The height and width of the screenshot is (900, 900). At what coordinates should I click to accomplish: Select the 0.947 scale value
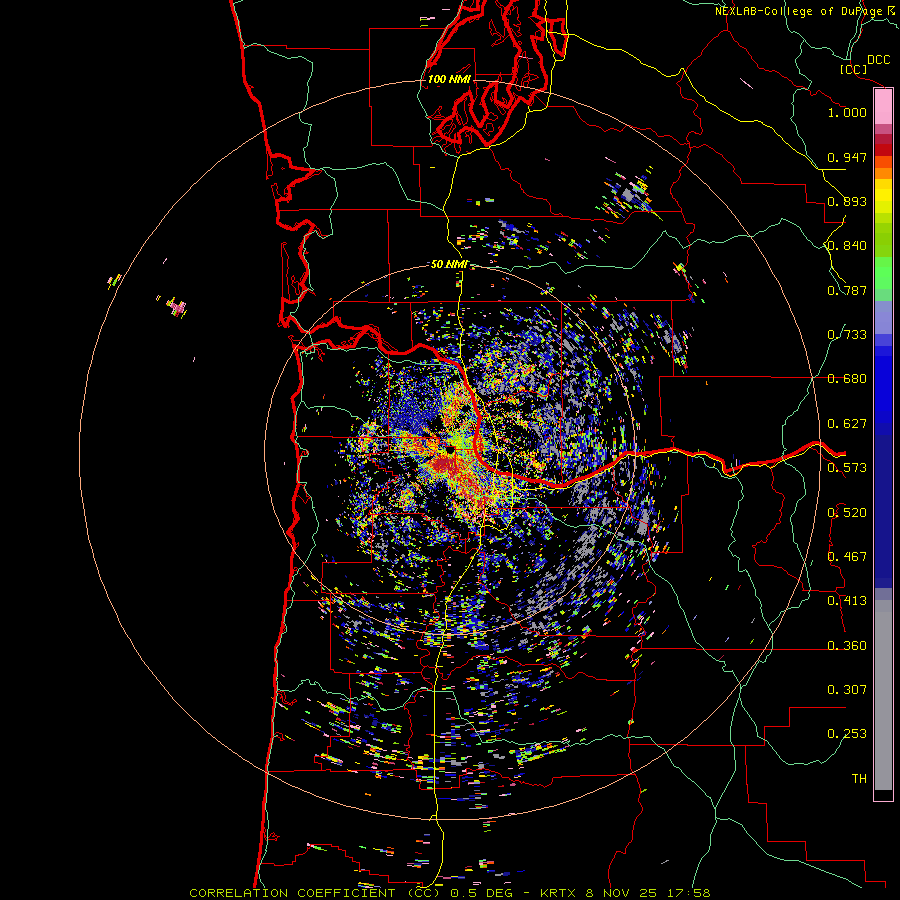point(847,157)
